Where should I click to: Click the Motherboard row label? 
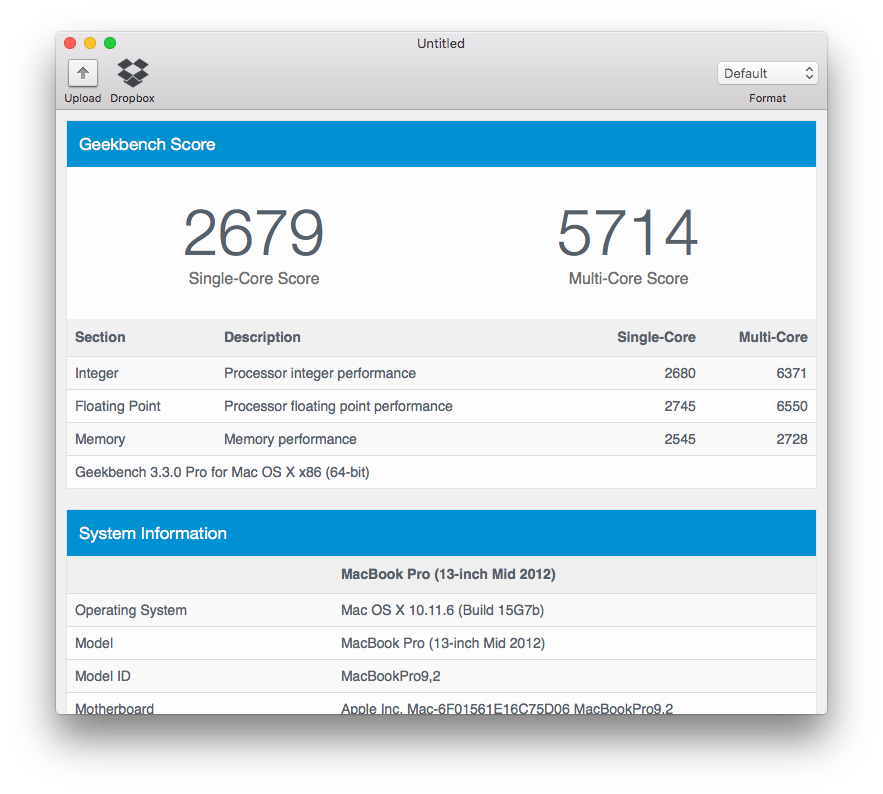click(x=114, y=708)
